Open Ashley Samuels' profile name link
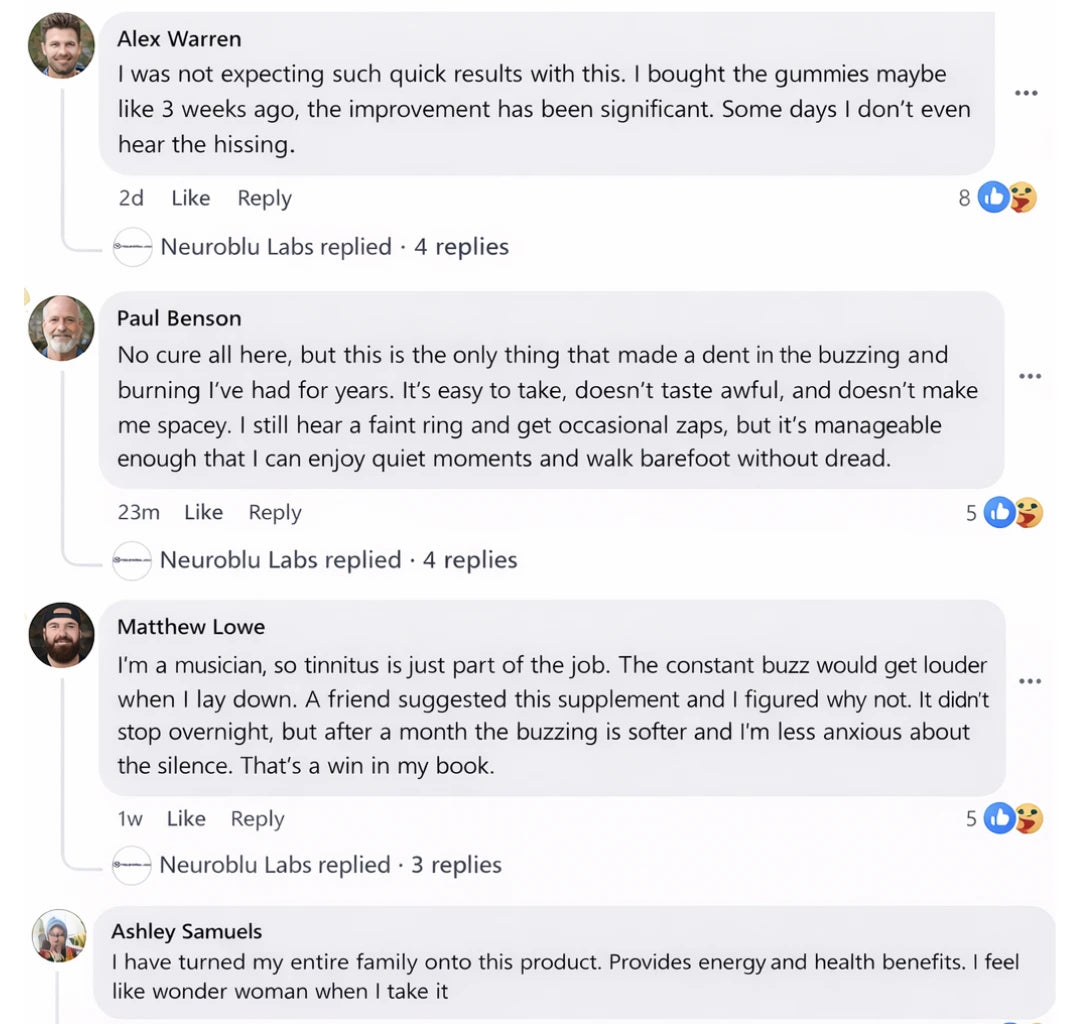Screen dimensions: 1088x1024 pyautogui.click(x=186, y=931)
